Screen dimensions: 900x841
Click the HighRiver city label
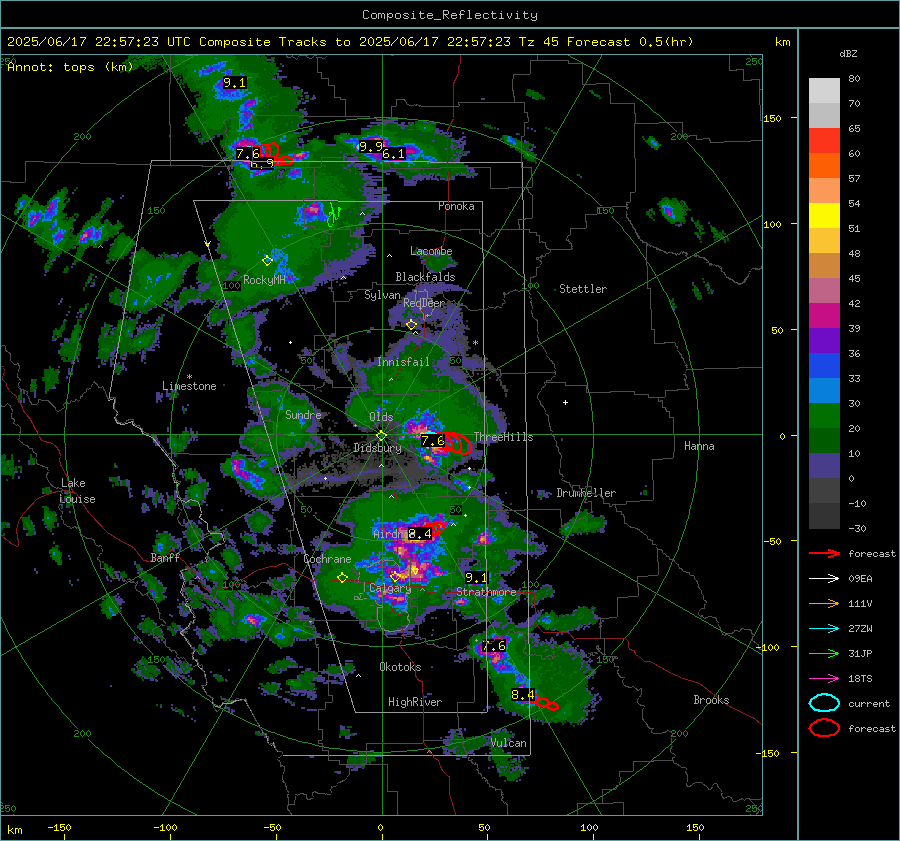415,702
